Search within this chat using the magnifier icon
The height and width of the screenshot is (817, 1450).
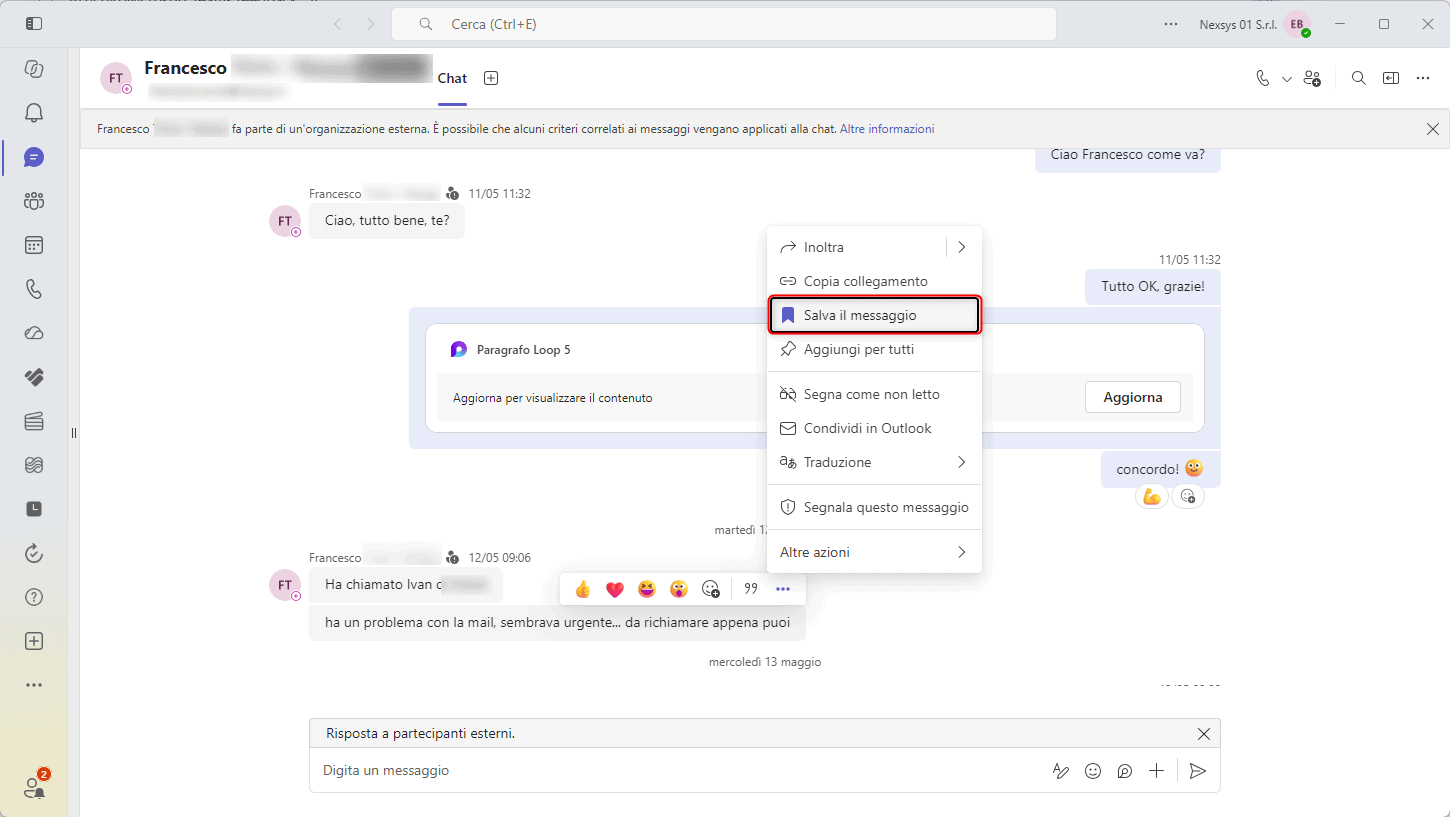pos(1358,78)
